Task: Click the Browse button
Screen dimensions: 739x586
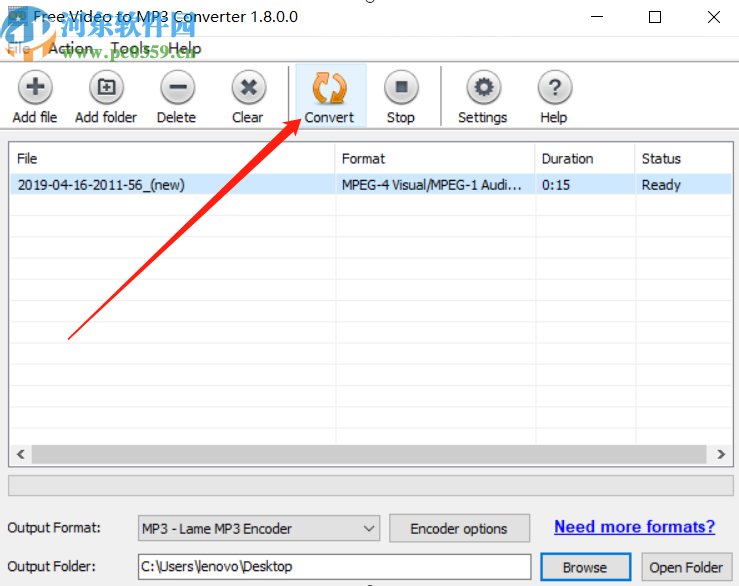Action: point(585,567)
